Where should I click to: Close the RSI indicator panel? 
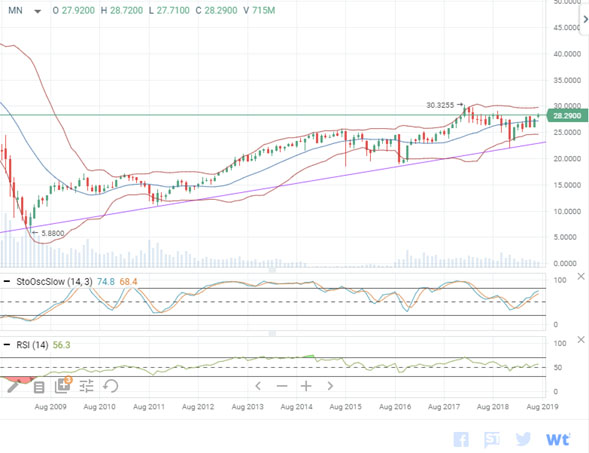coord(581,340)
